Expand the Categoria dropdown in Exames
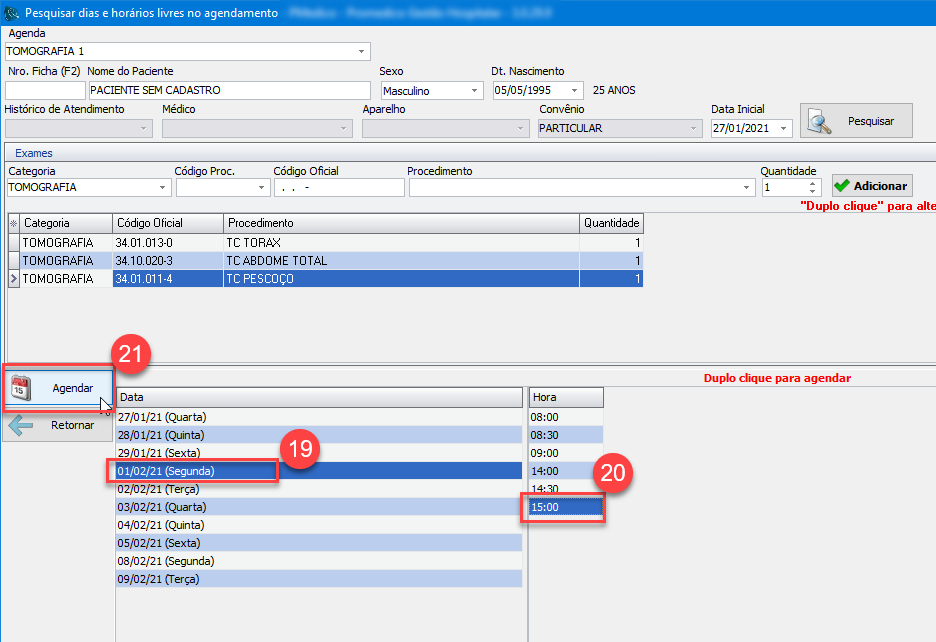 163,187
